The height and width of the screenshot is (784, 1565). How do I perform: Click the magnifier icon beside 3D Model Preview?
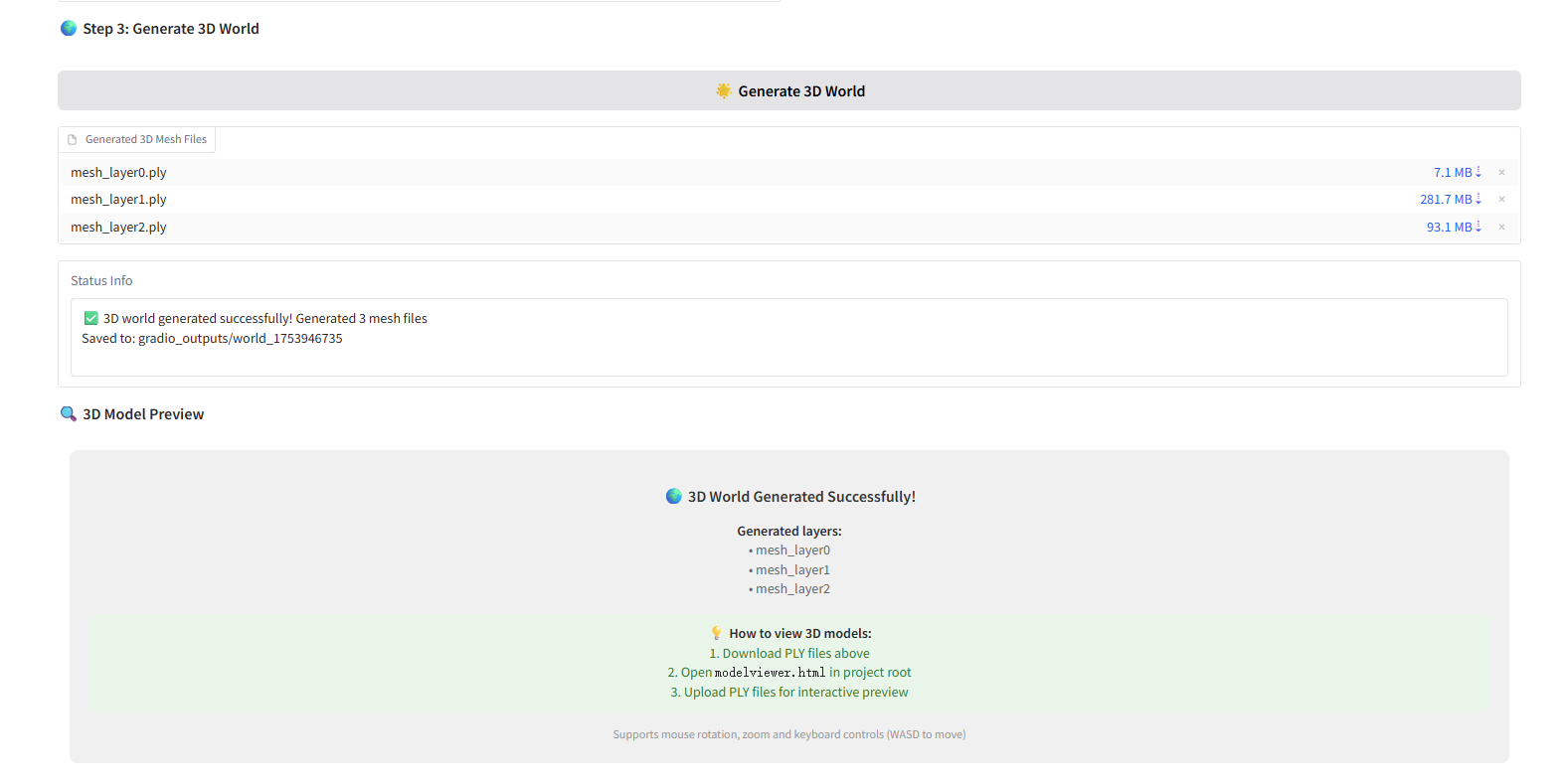pyautogui.click(x=69, y=414)
